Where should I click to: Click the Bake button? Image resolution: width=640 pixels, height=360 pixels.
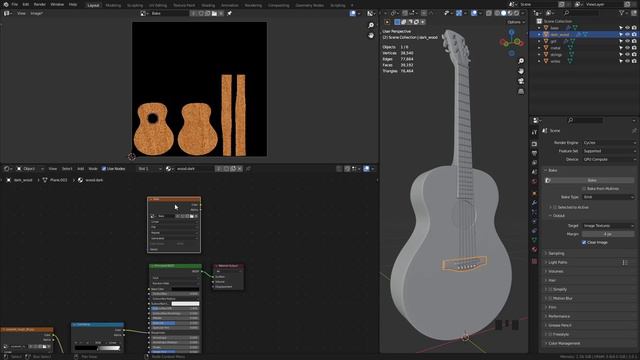pyautogui.click(x=591, y=180)
